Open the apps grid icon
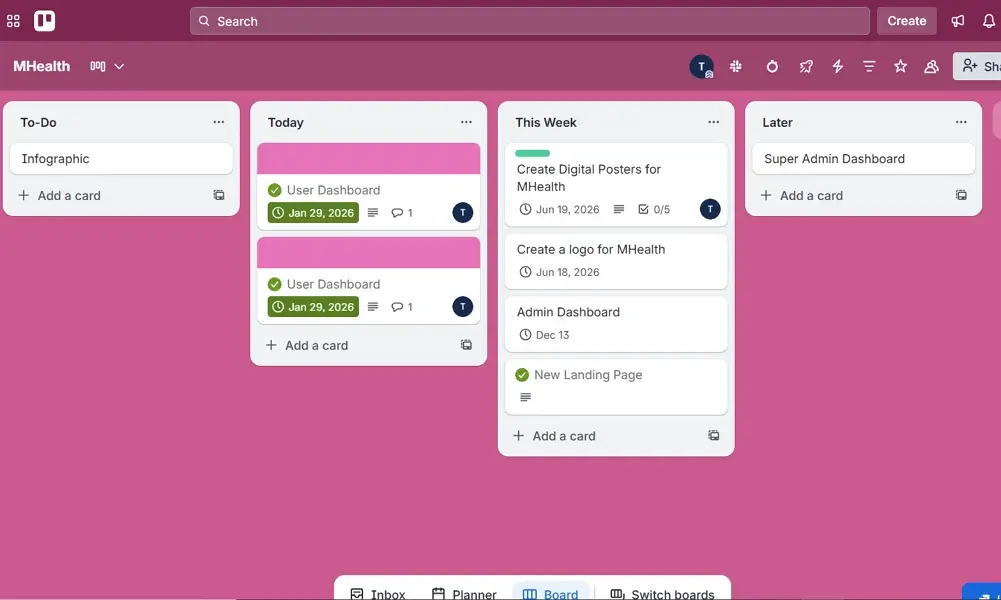This screenshot has height=600, width=1001. [x=13, y=20]
